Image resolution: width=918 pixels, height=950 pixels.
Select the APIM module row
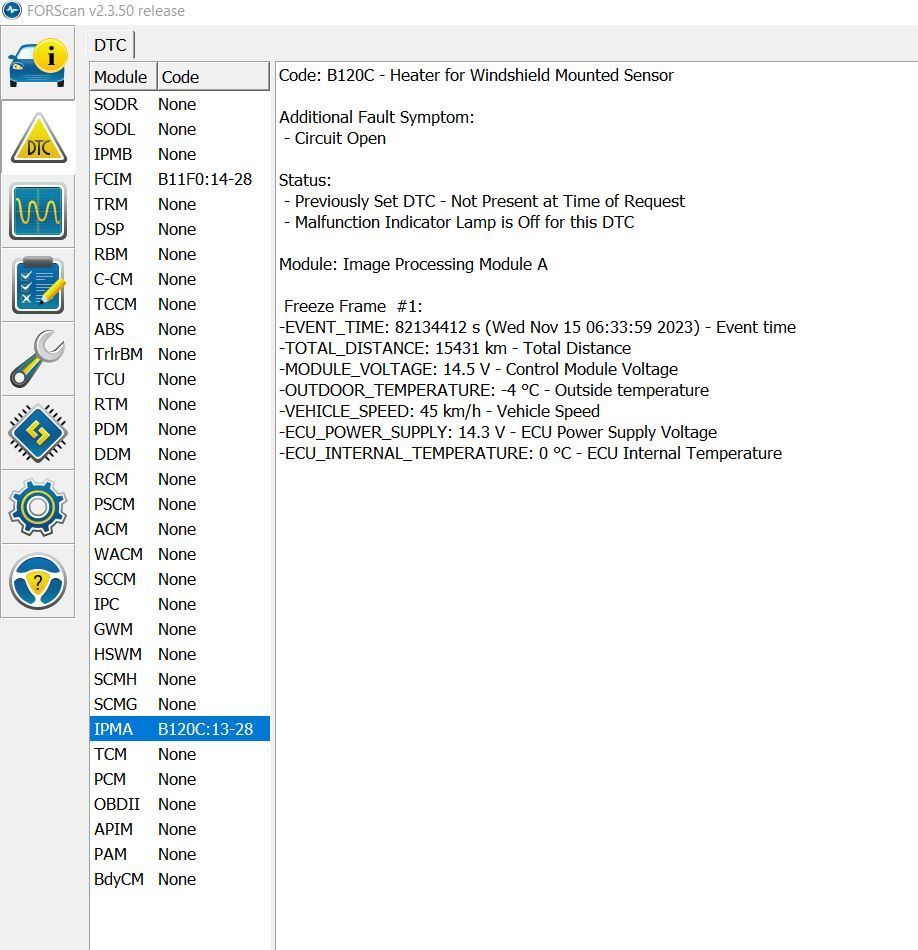180,829
